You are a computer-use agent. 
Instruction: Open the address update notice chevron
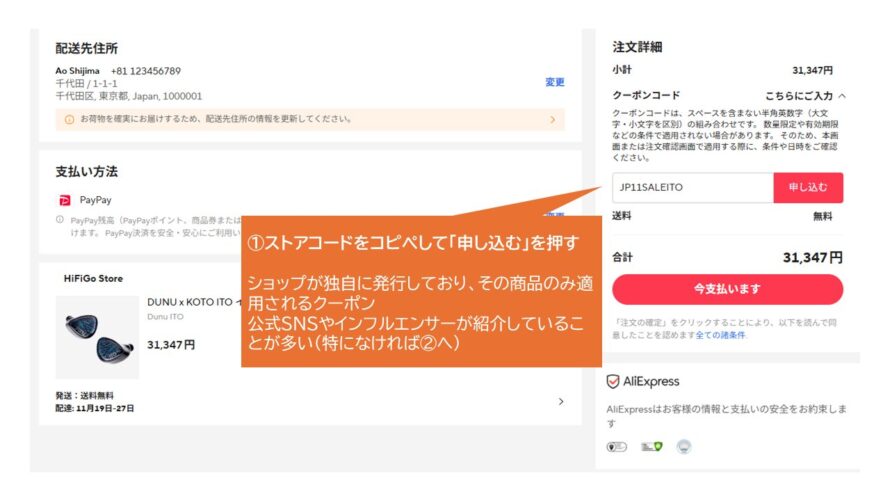coord(552,120)
